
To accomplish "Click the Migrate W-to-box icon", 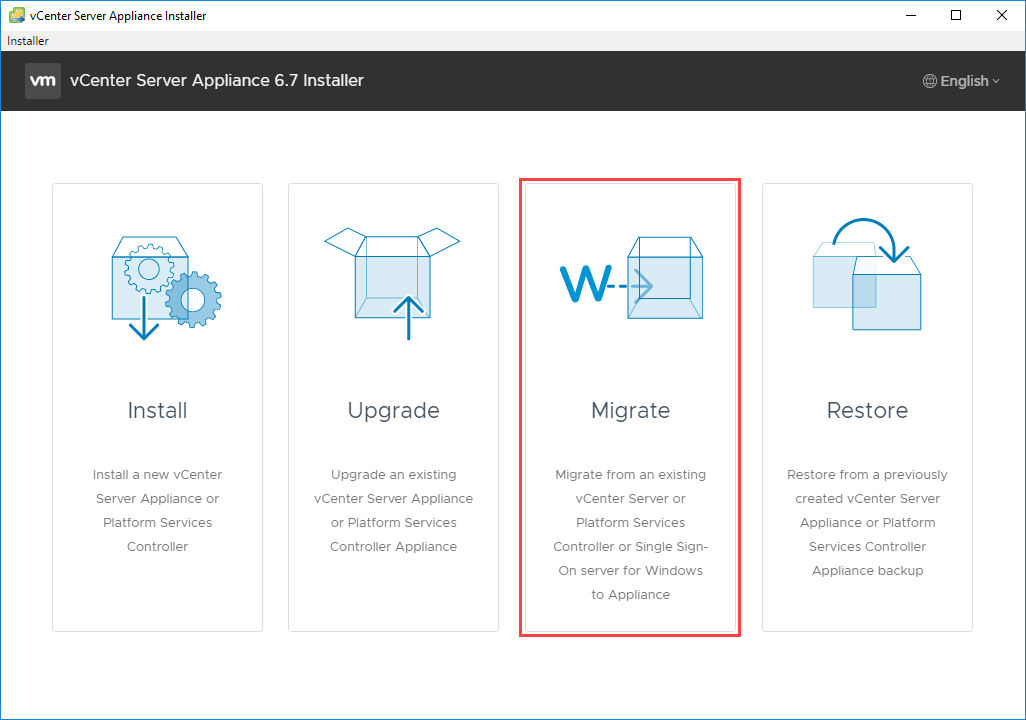I will [631, 278].
